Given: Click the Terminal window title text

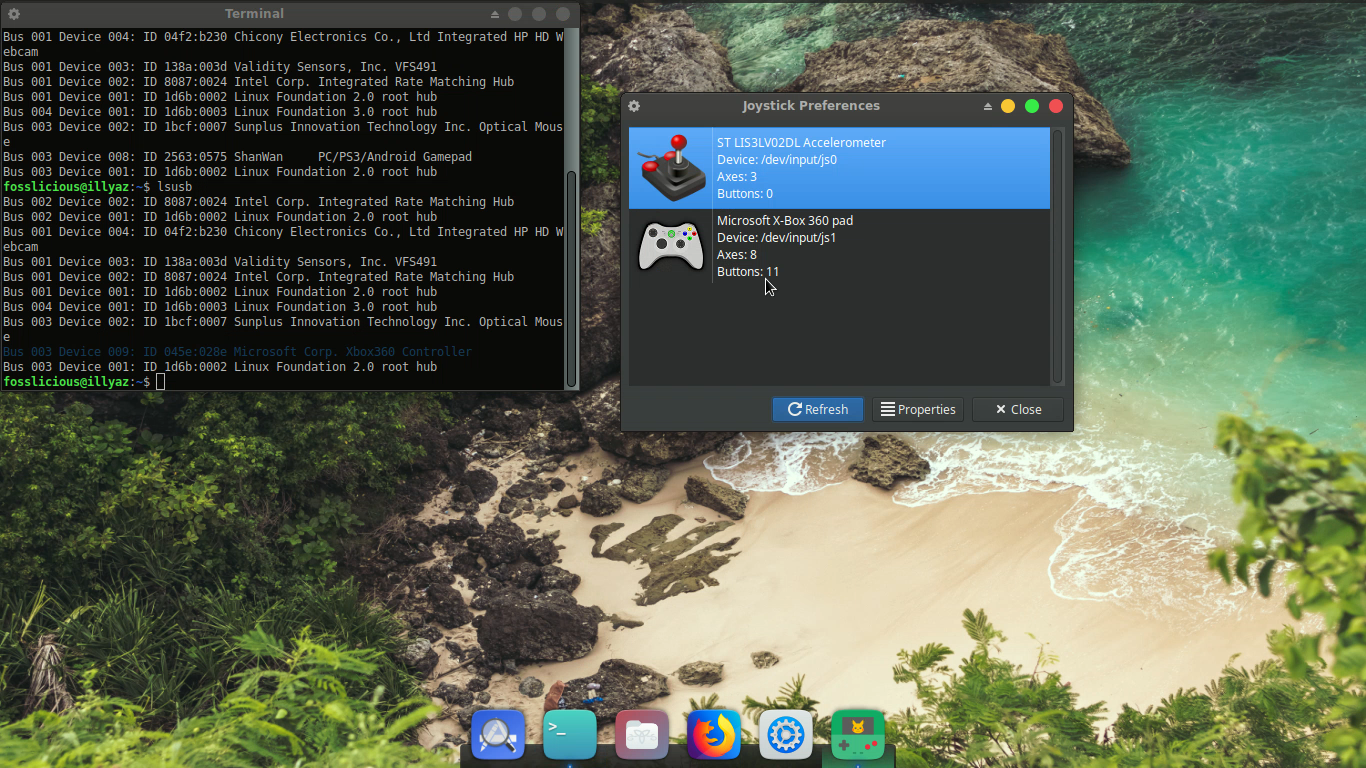Looking at the screenshot, I should click(254, 14).
